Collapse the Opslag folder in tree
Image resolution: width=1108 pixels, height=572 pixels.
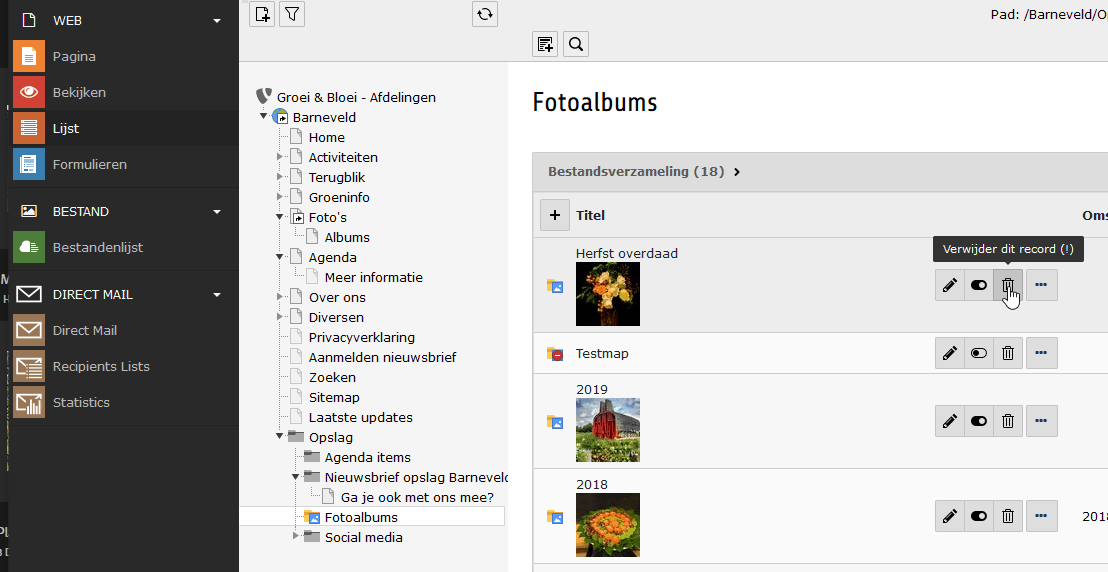[280, 437]
